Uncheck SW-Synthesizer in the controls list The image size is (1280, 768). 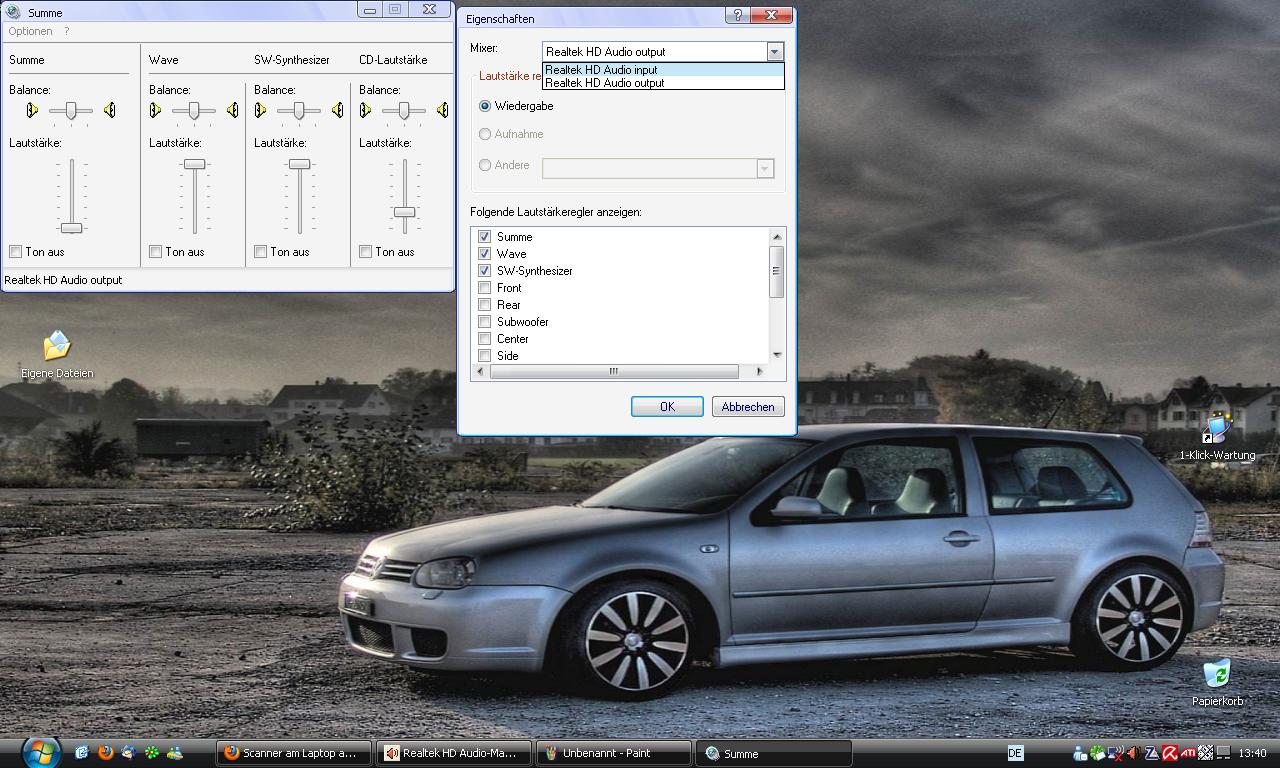[x=484, y=271]
